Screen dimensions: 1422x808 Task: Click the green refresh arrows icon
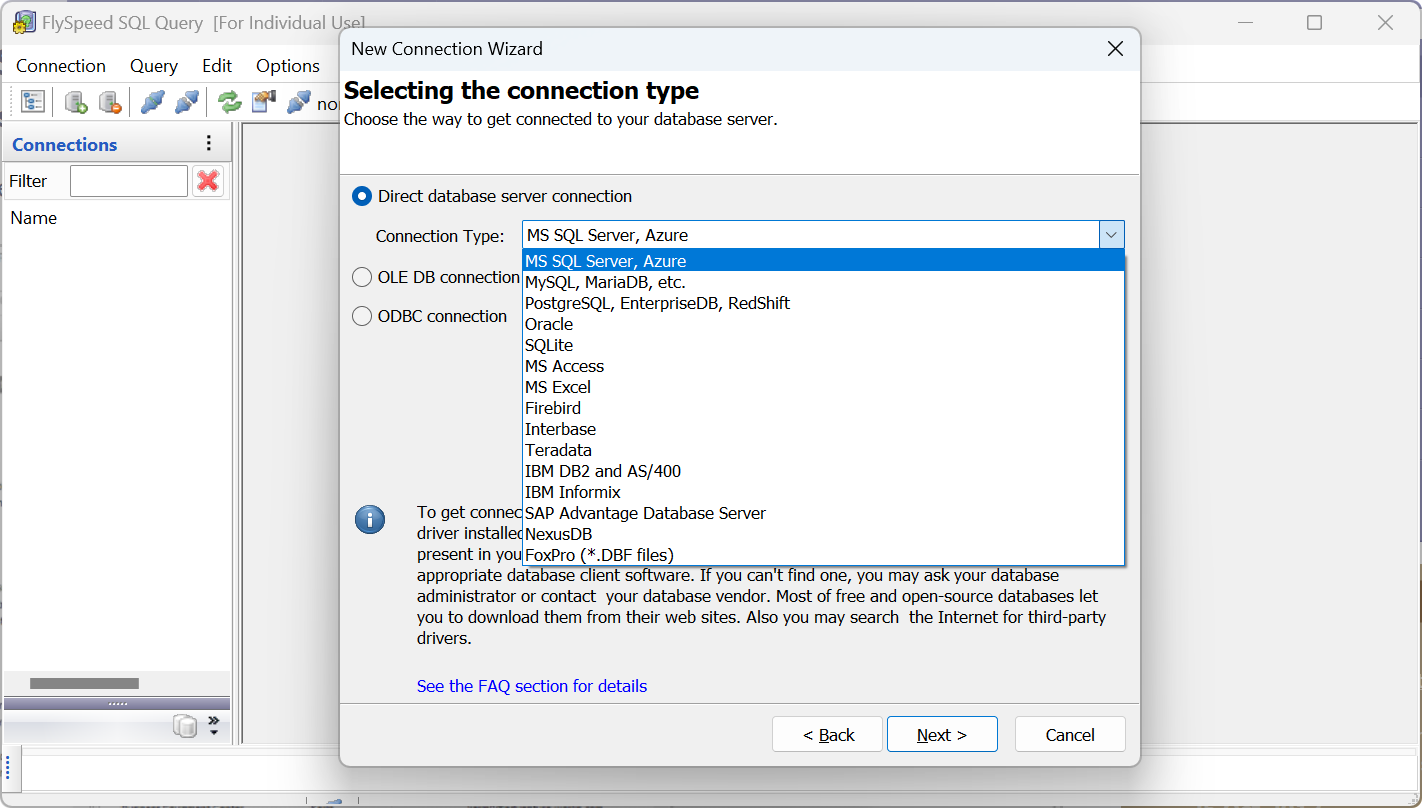(230, 102)
